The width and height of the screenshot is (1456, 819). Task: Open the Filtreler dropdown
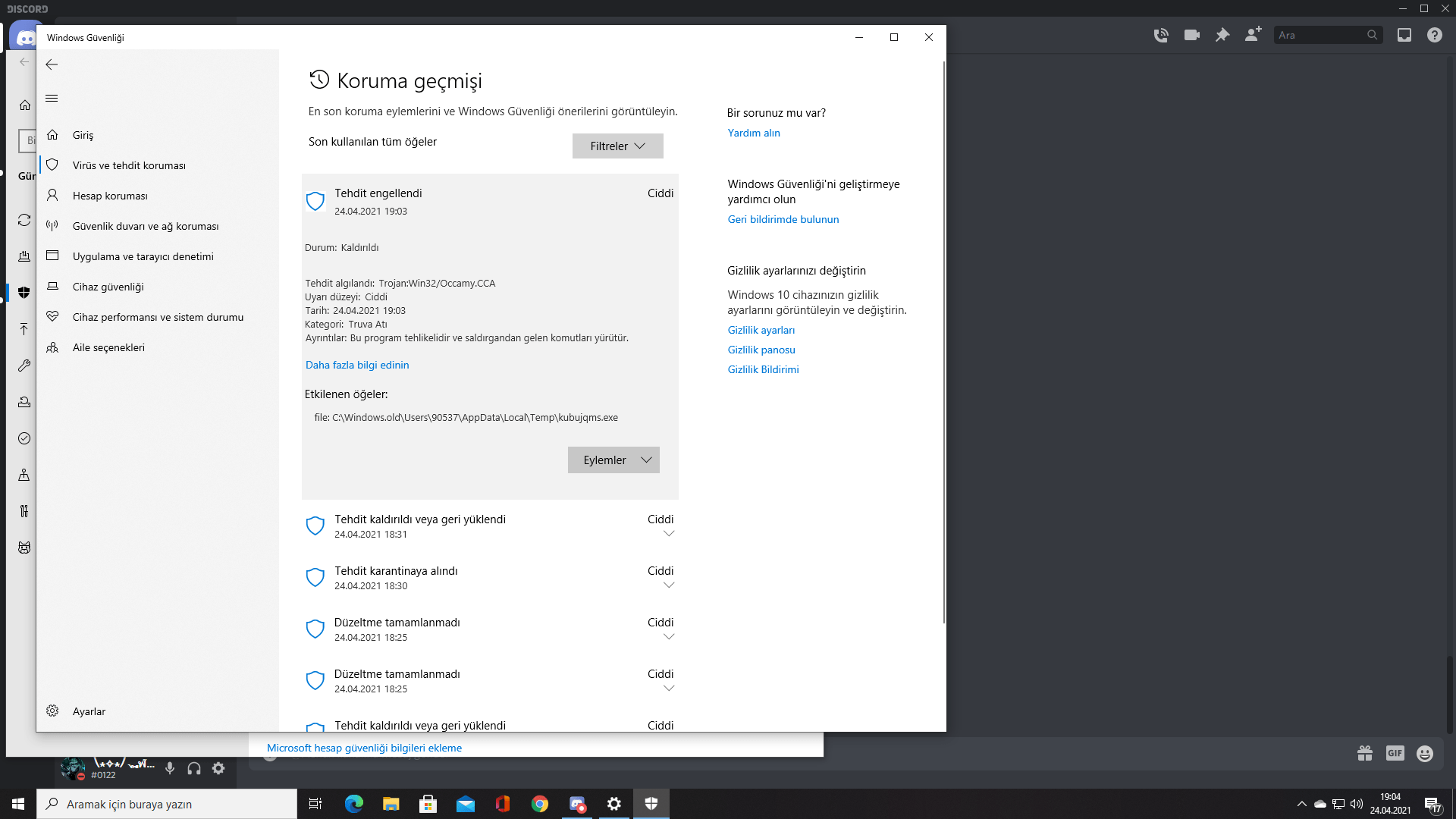coord(617,146)
